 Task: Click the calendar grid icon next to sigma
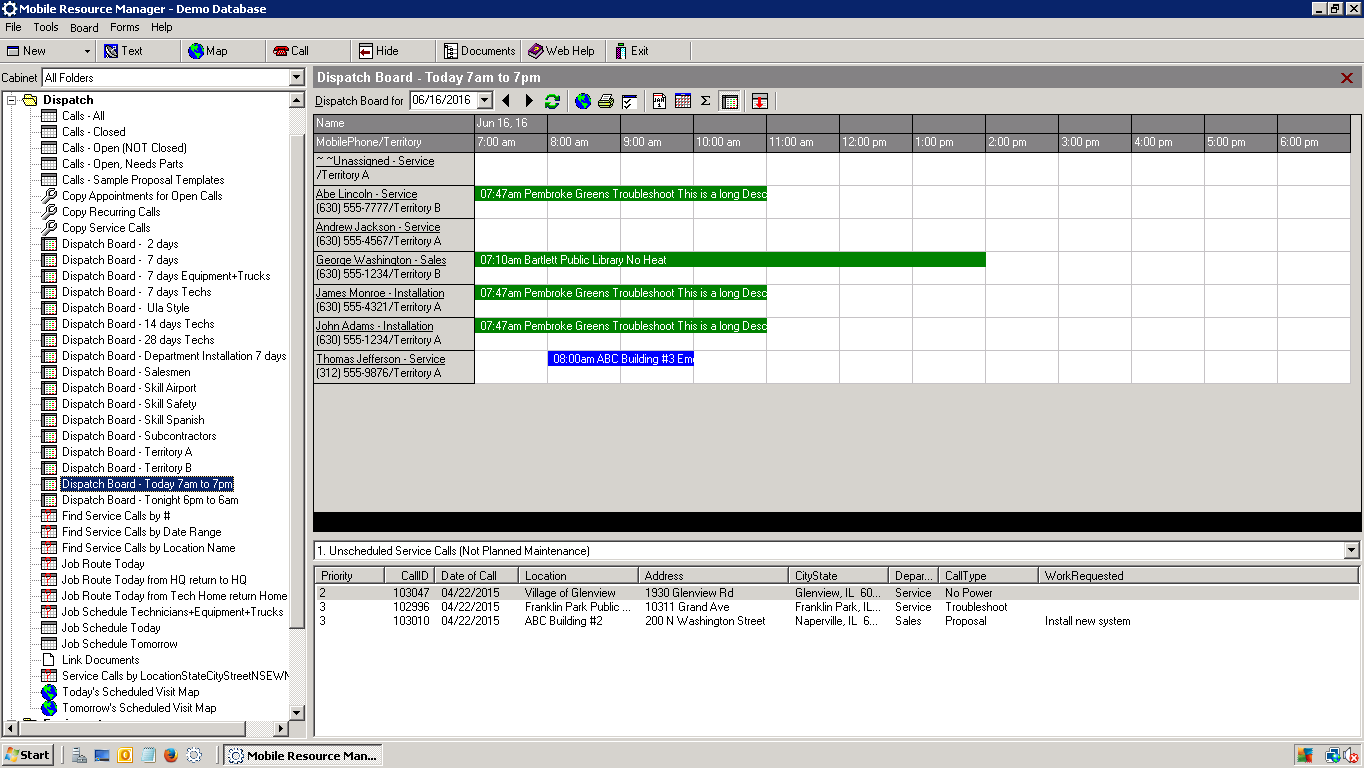683,101
